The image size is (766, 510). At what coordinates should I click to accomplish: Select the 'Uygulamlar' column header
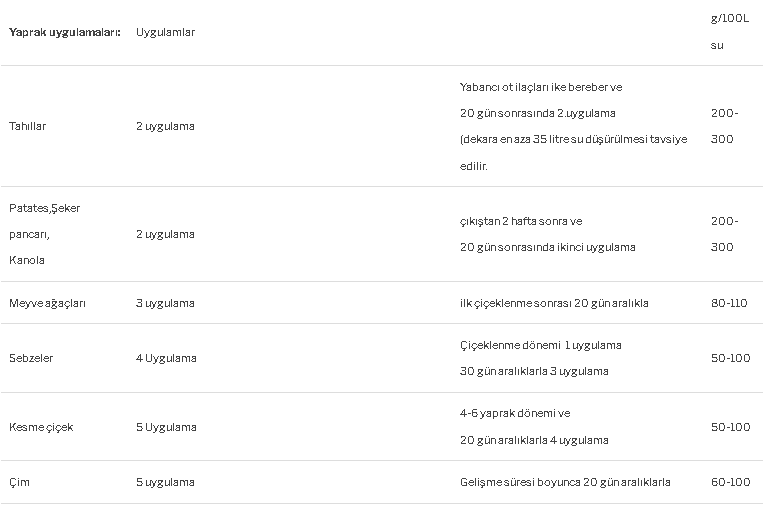[165, 32]
